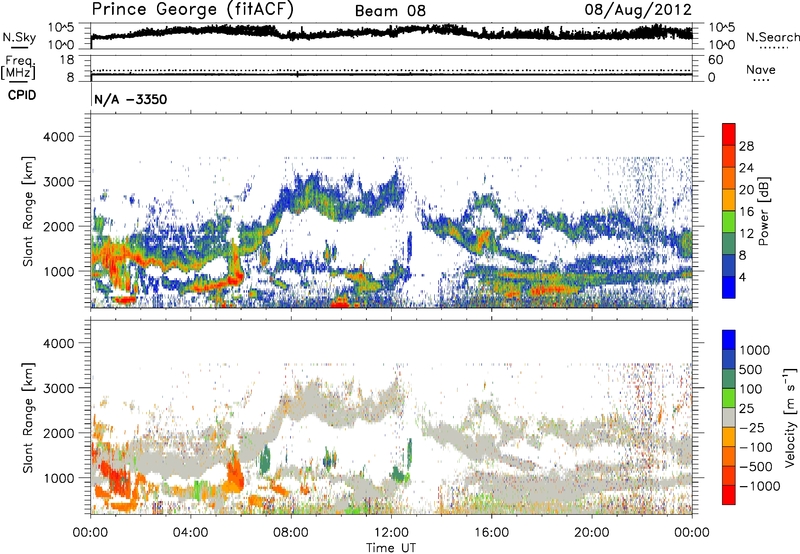Click the gray Velocity color bar segment between 25 and -25
This screenshot has width=800, height=554.
729,417
